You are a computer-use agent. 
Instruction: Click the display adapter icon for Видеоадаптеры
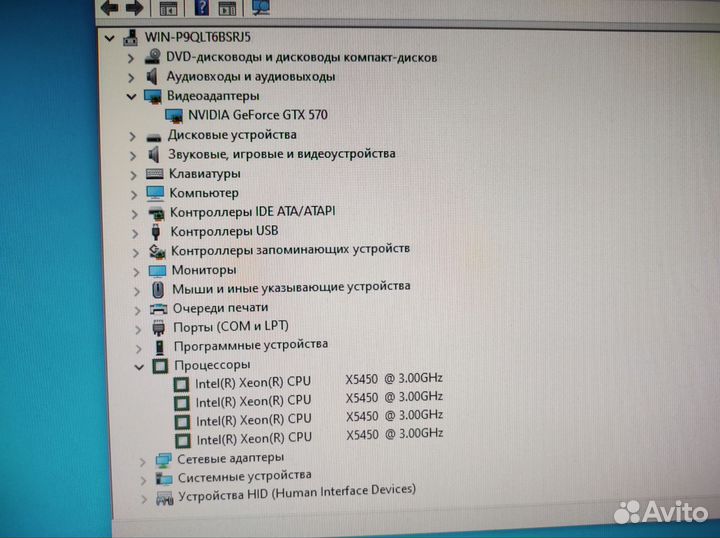pos(153,96)
